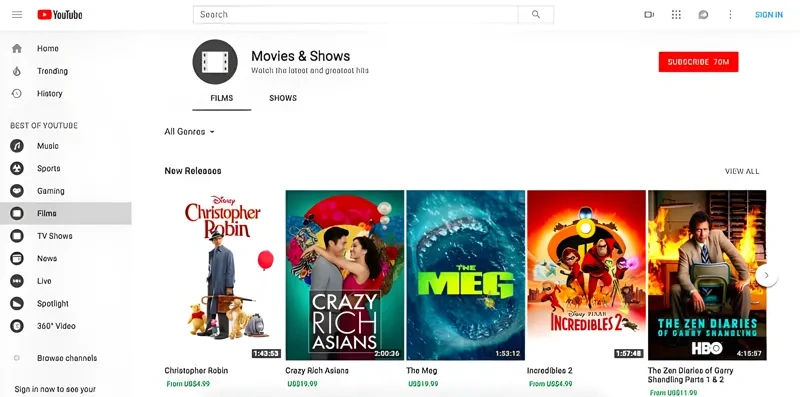
Task: Open the messages chat bubble icon
Action: pos(703,15)
